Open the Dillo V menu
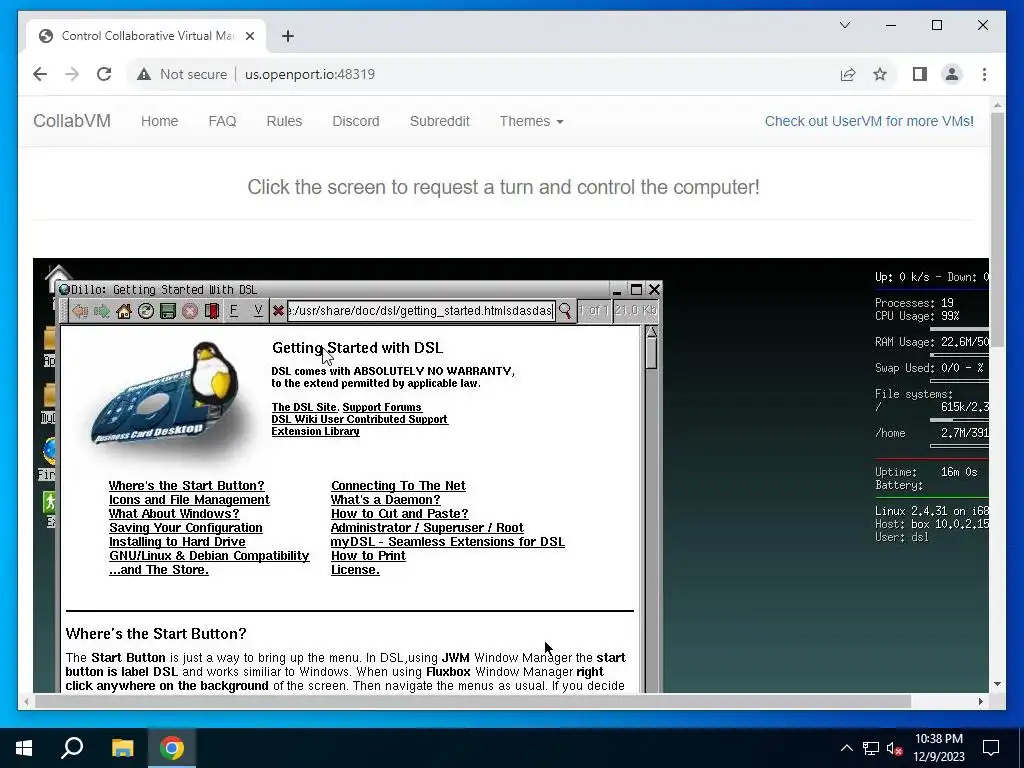This screenshot has height=768, width=1024. [x=258, y=311]
